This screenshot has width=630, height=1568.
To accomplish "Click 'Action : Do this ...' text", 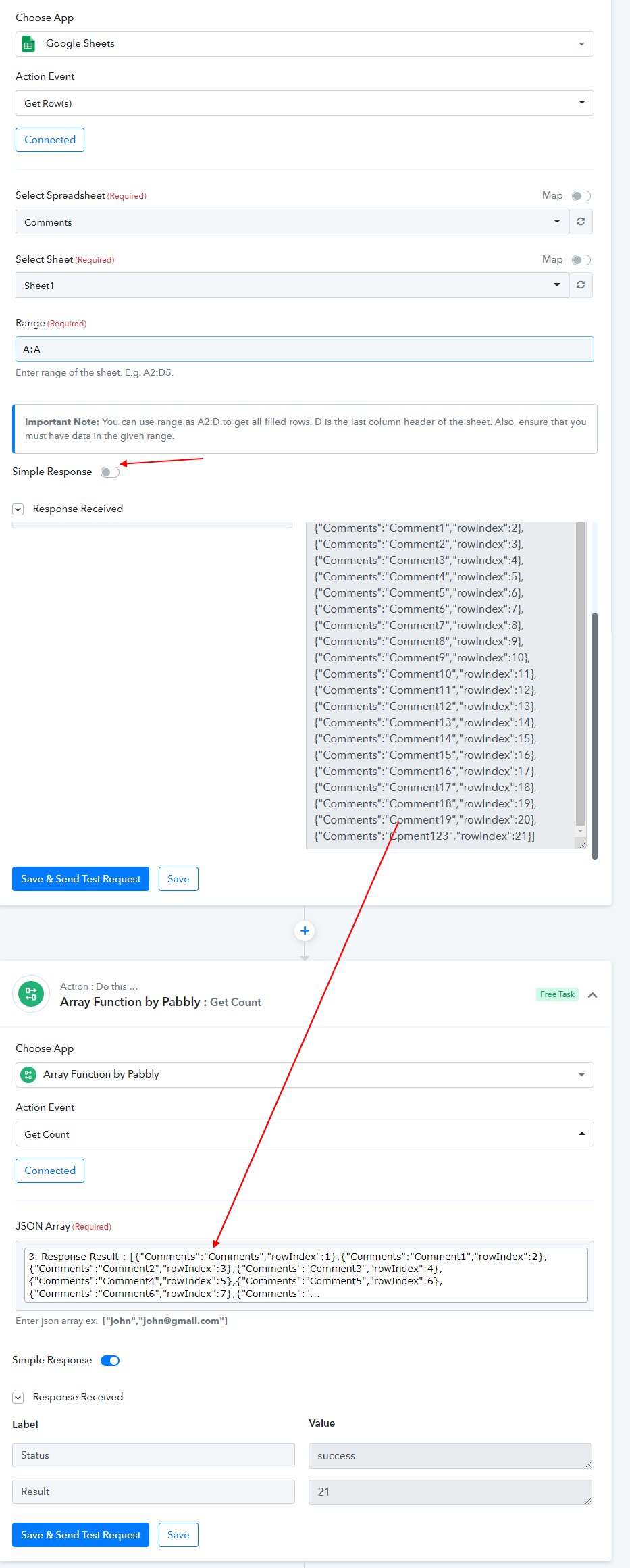I will click(x=99, y=987).
